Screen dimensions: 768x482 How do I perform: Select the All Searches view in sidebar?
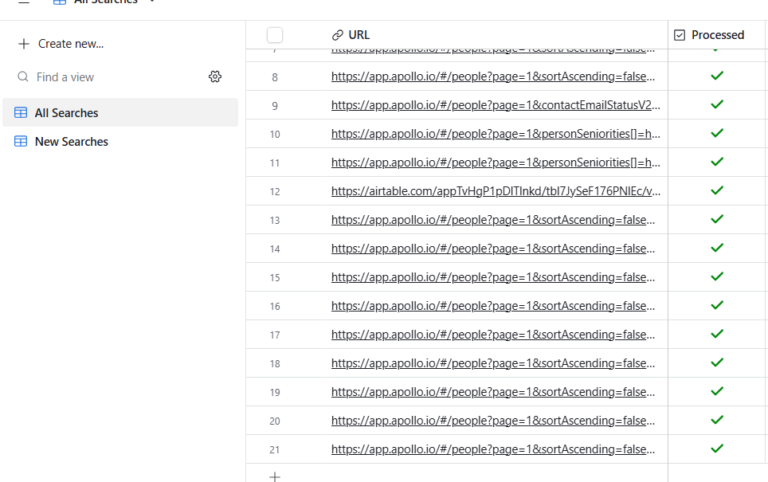66,113
